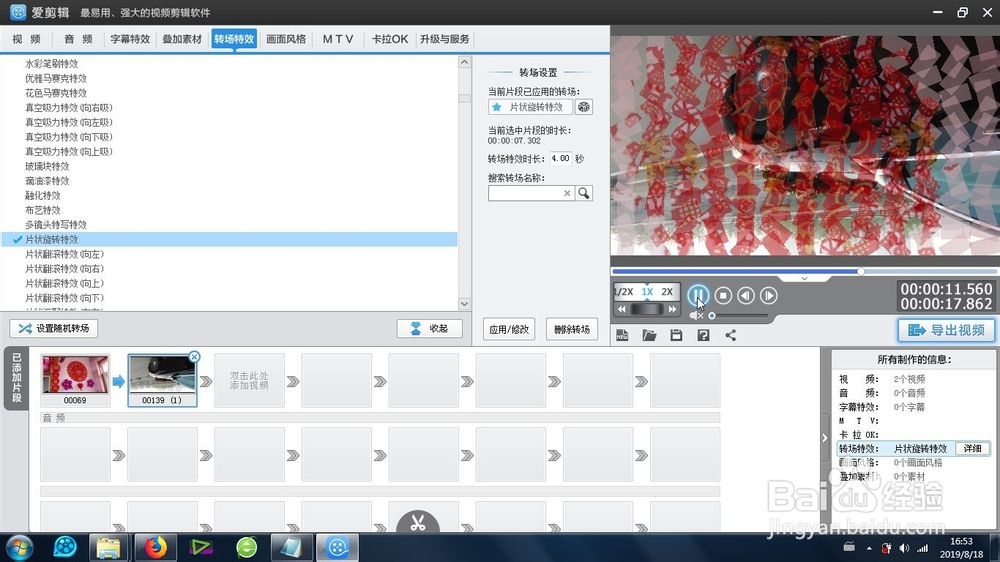Adjust the volume slider knob
Viewport: 1000px width, 562px height.
712,315
